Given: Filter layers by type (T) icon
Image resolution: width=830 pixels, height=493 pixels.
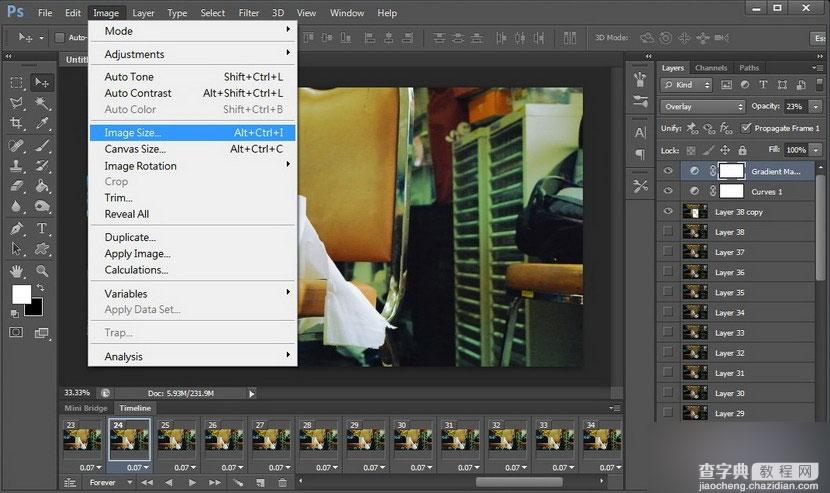Looking at the screenshot, I should (x=763, y=85).
